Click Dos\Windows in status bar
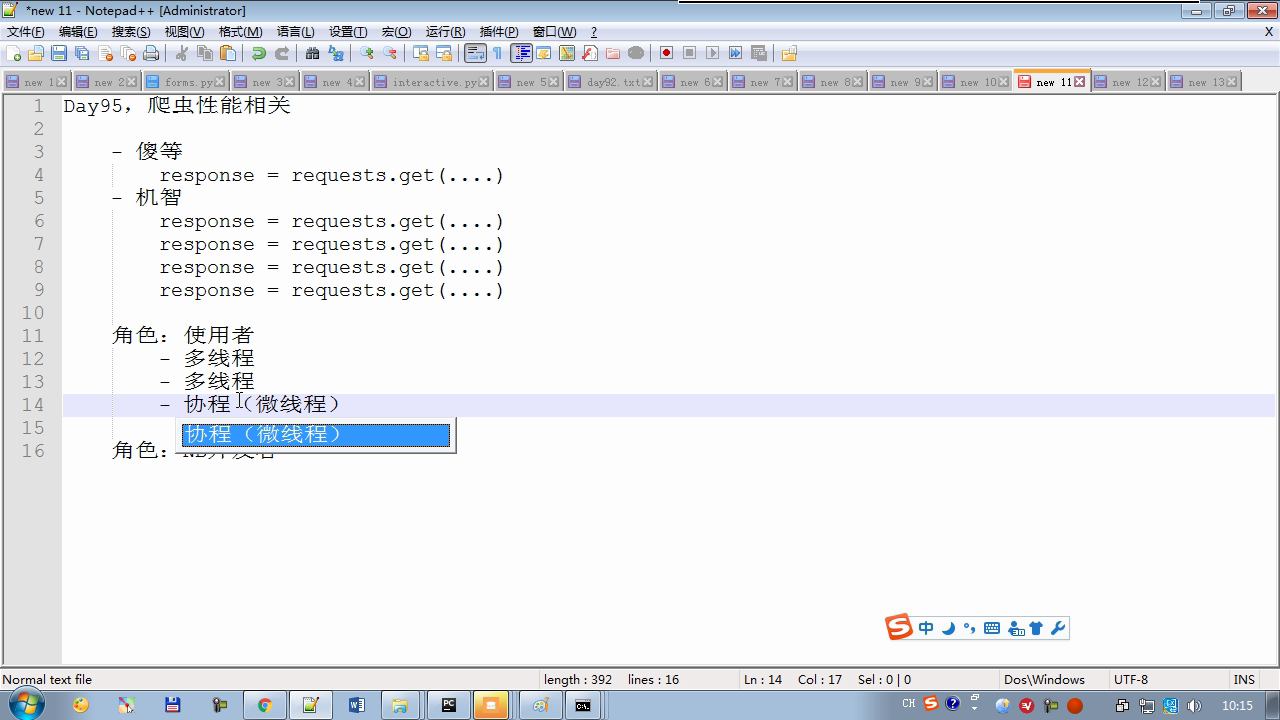Viewport: 1280px width, 720px height. click(1044, 680)
